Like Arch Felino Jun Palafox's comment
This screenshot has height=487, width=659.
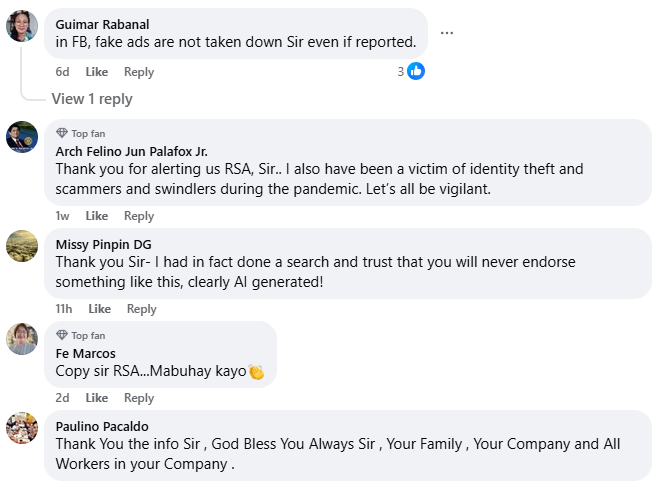pos(97,216)
